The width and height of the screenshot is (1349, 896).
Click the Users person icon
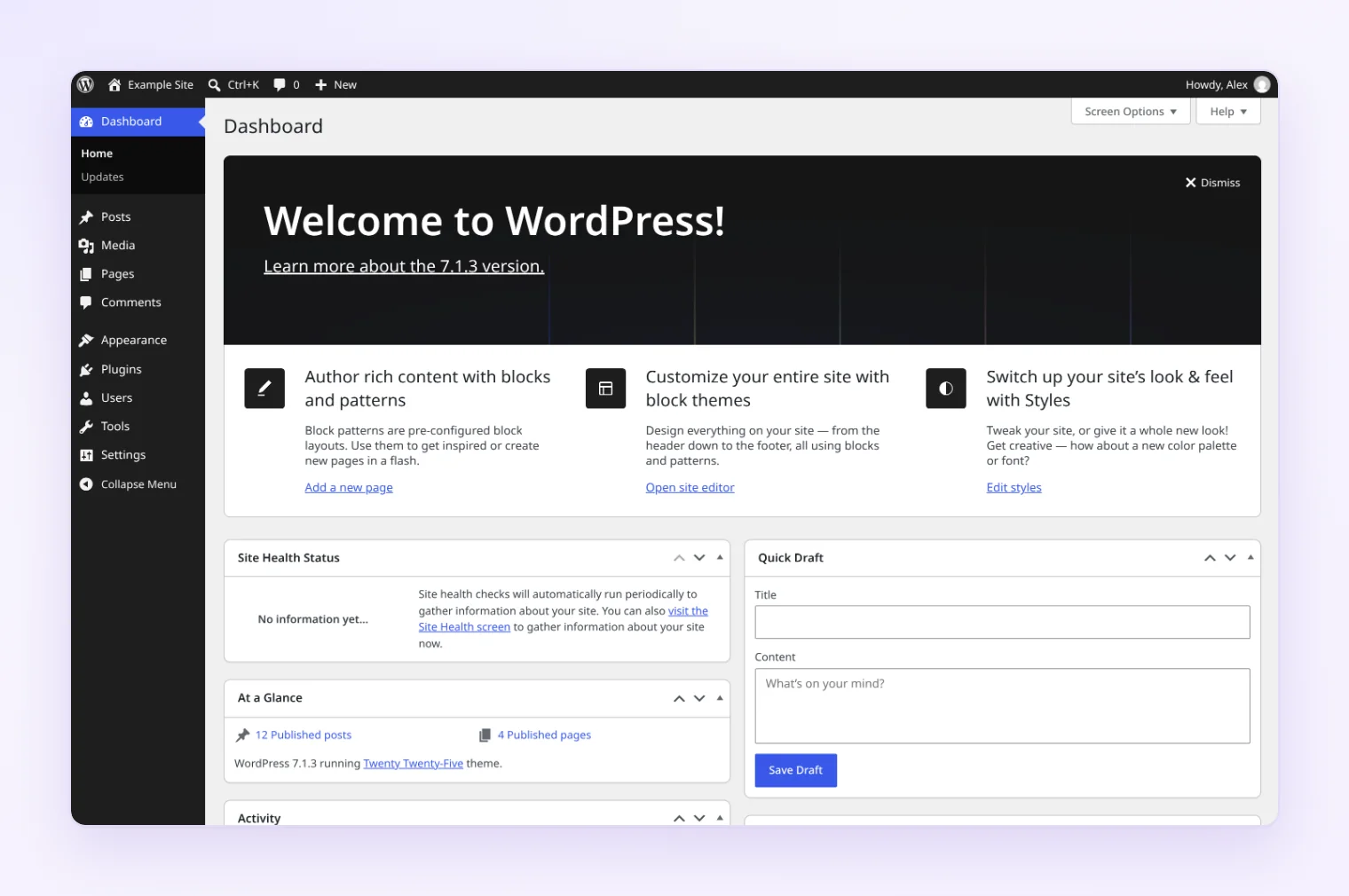click(86, 398)
